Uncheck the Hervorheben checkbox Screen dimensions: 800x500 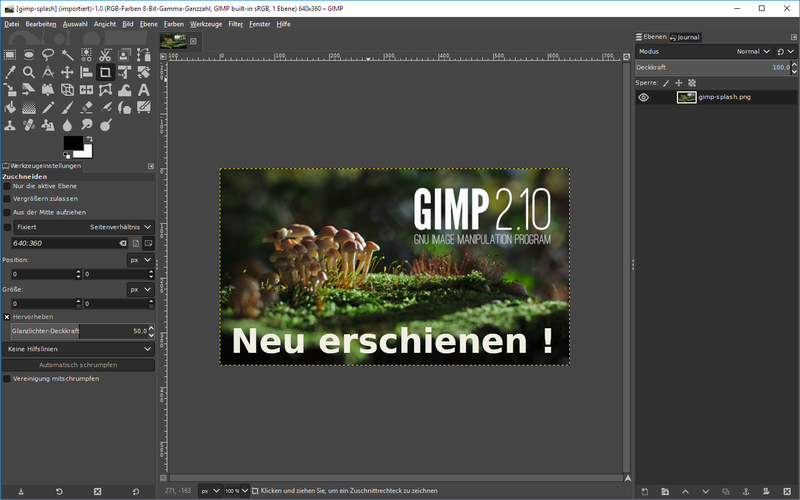pyautogui.click(x=7, y=317)
